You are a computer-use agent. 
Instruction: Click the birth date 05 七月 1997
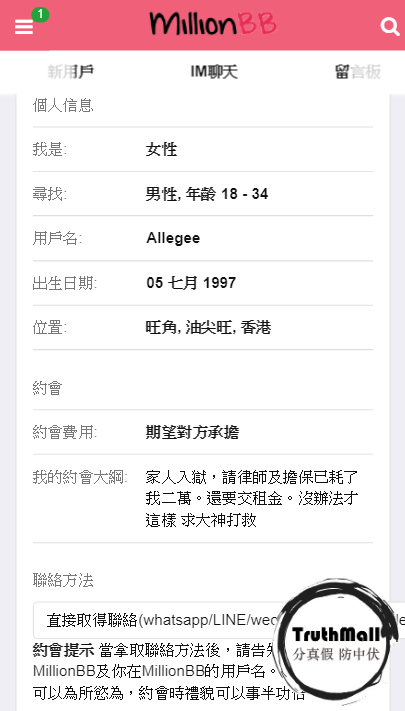point(191,283)
